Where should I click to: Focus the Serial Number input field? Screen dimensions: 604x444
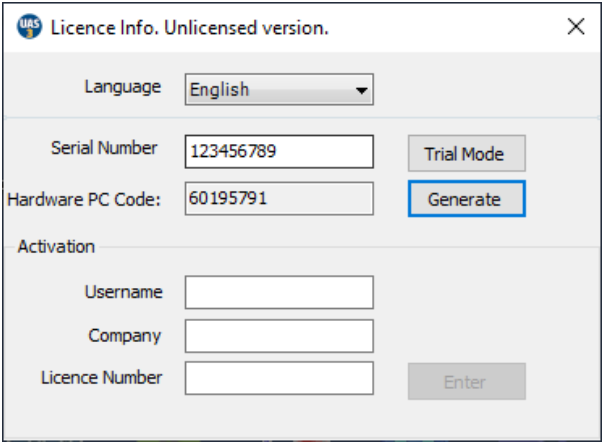click(279, 152)
